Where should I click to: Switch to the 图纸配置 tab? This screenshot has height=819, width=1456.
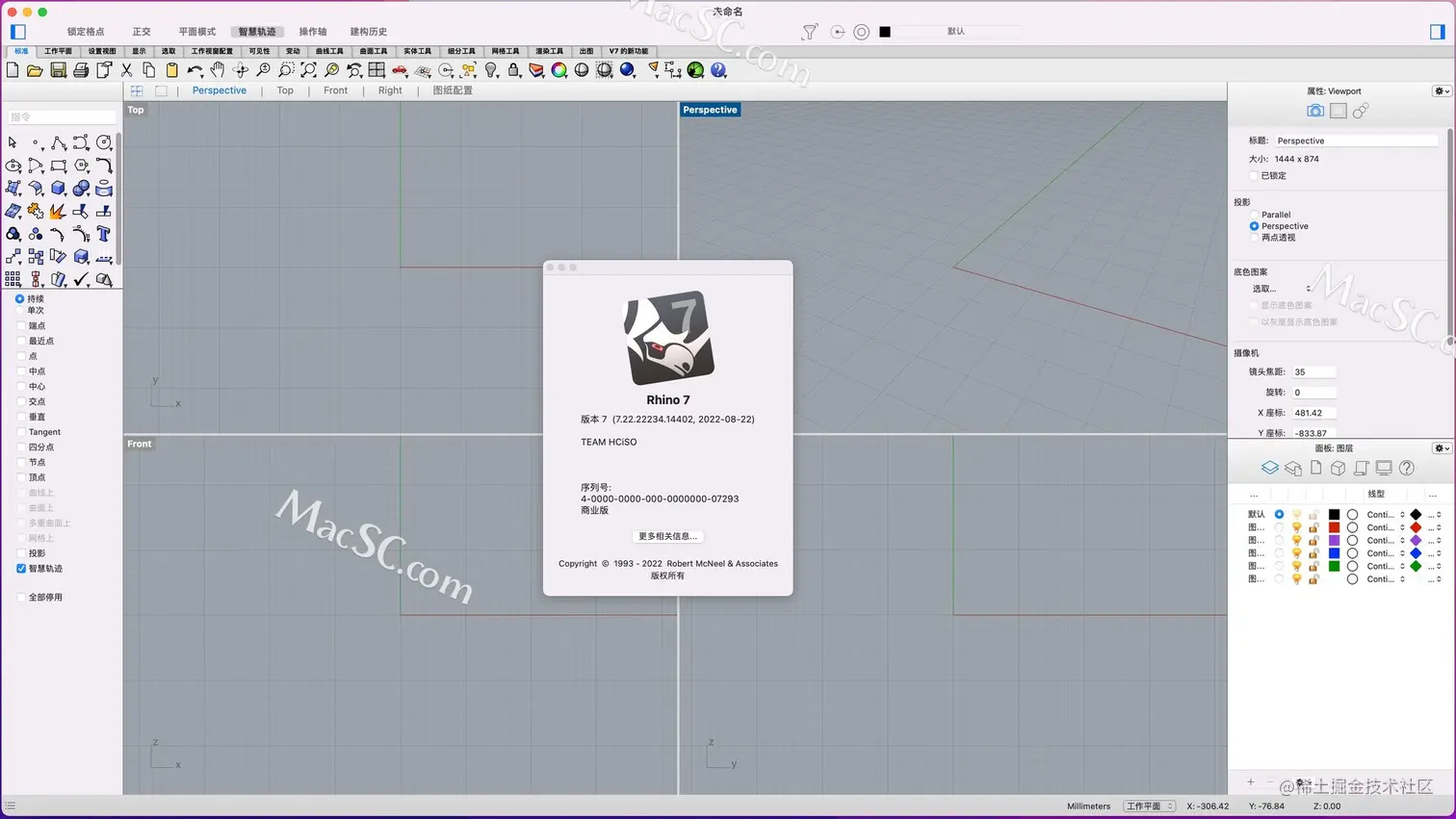453,90
